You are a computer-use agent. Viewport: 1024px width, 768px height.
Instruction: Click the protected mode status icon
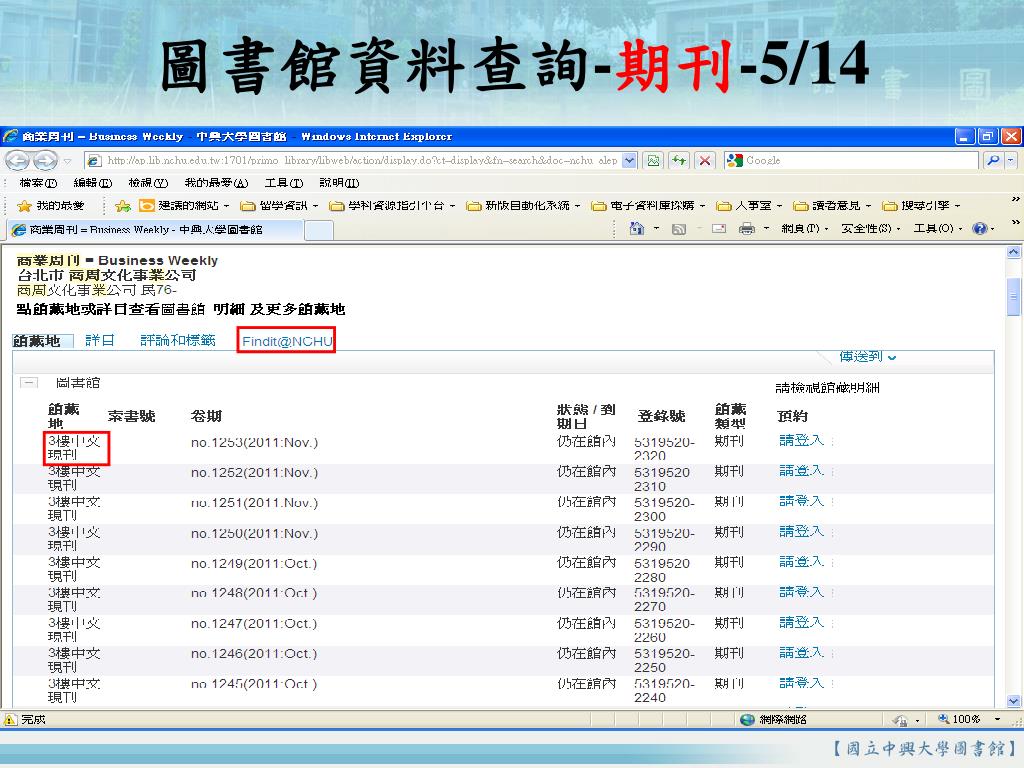(900, 720)
